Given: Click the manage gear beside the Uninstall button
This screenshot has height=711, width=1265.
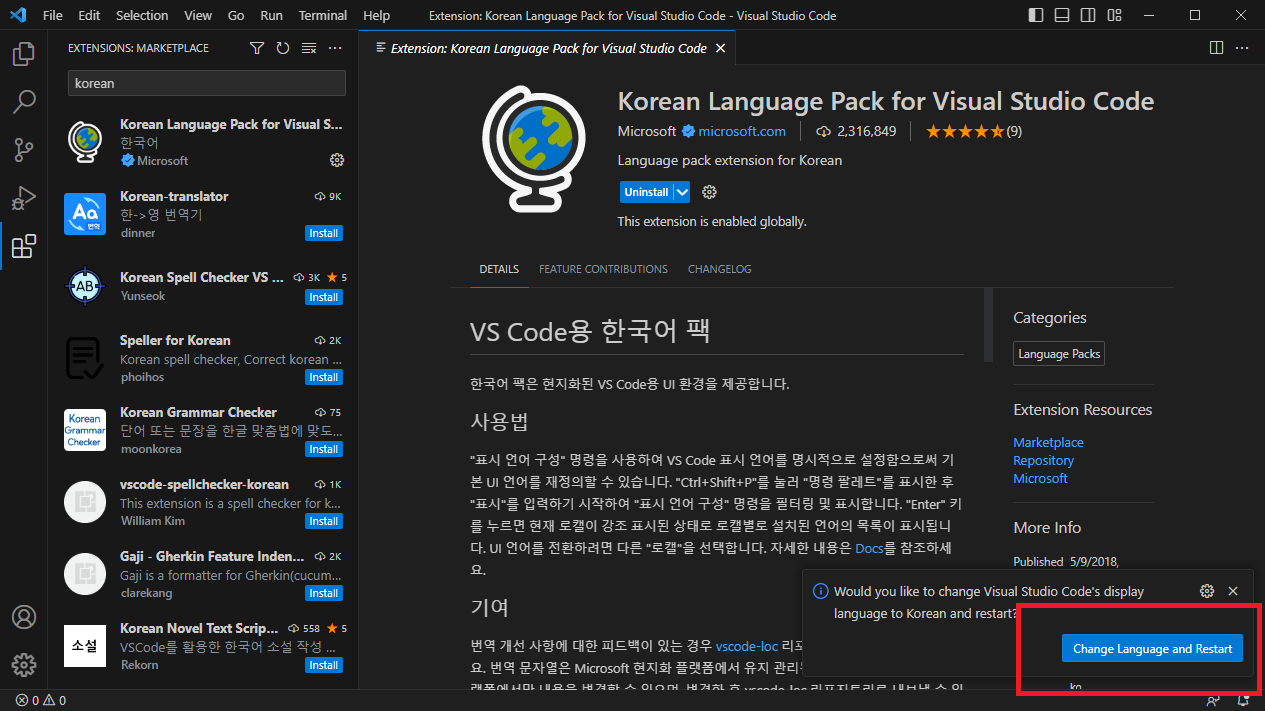Looking at the screenshot, I should [x=710, y=192].
